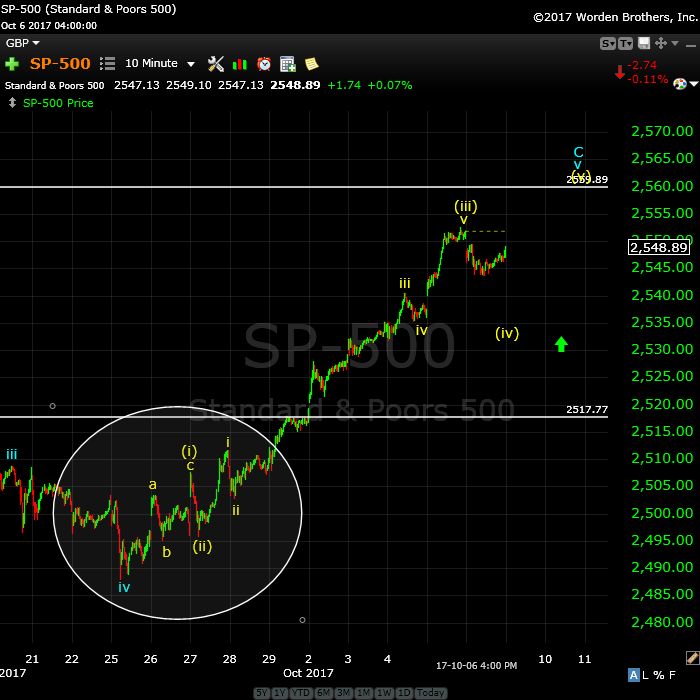700x700 pixels.
Task: Click the Standard & Poors 500 name text
Action: [x=54, y=85]
